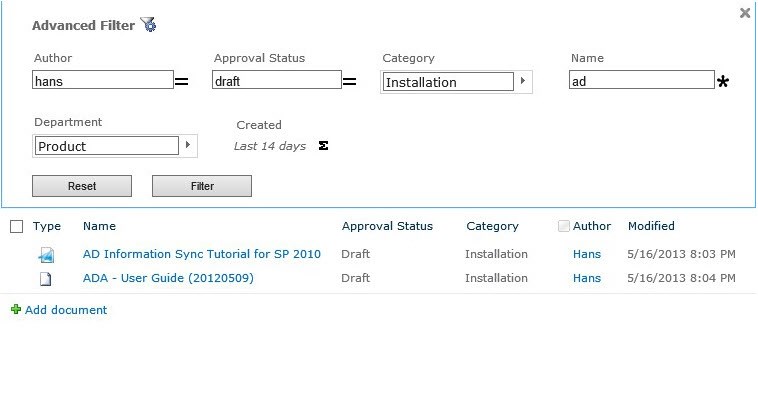Click the equals operator icon beside Approval Status
758x399 pixels.
(x=350, y=82)
